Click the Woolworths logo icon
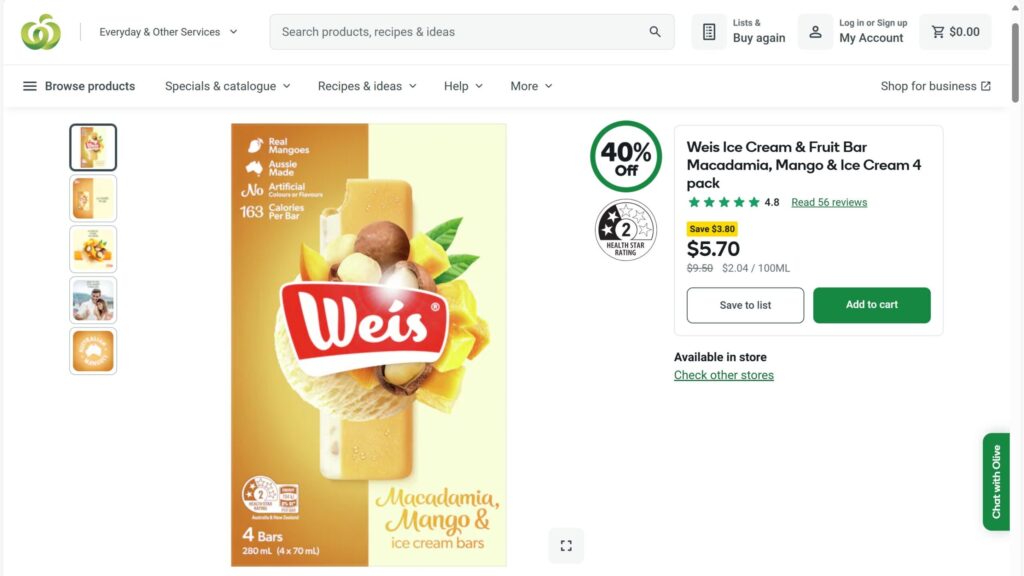Screen dimensions: 1024x576 pos(41,32)
